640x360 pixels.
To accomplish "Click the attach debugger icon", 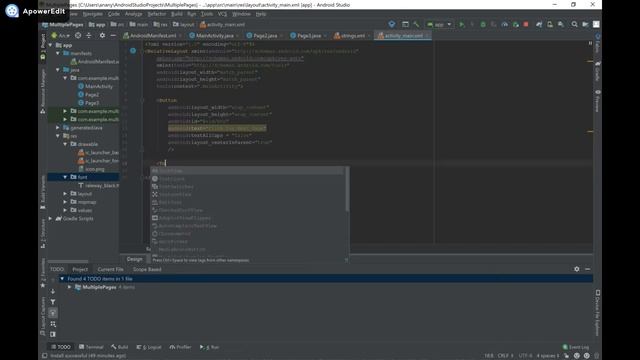I will pos(515,24).
